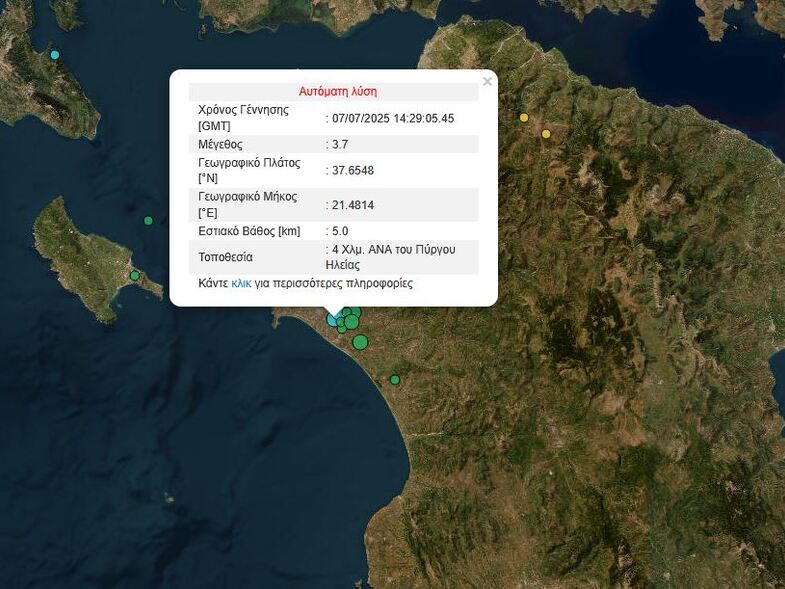
Task: Select the lower yellow earthquake marker
Action: point(546,134)
